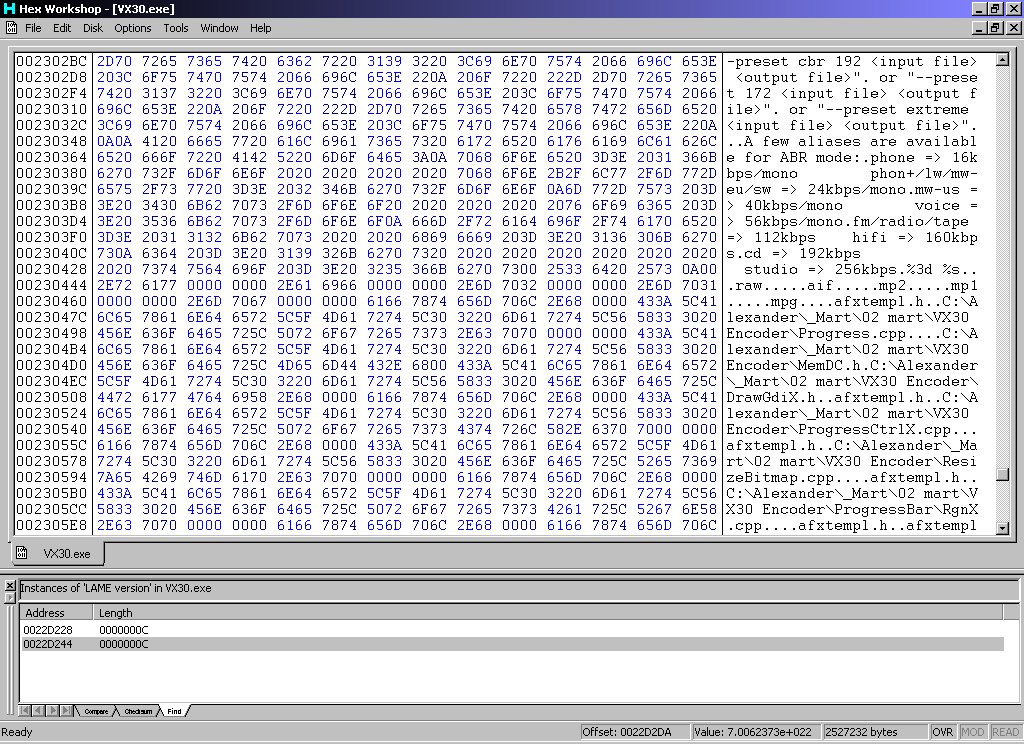Click the Offset: 0022D2DA status field
This screenshot has width=1024, height=744.
634,732
